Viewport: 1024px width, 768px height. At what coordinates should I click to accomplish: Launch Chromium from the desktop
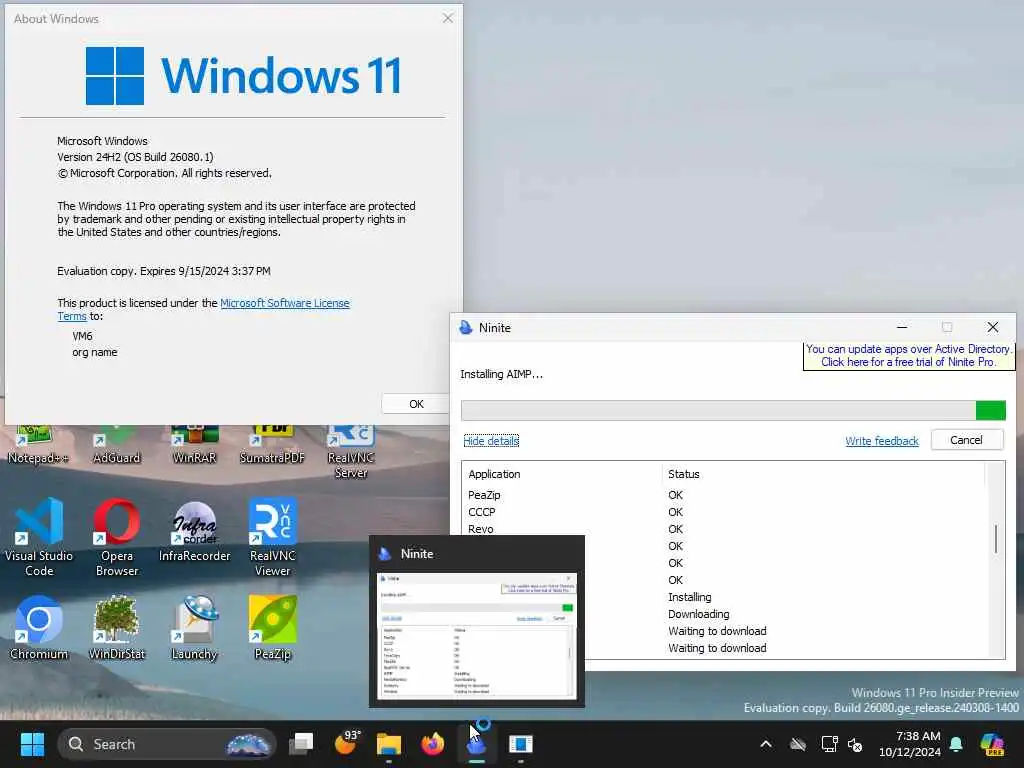(39, 627)
